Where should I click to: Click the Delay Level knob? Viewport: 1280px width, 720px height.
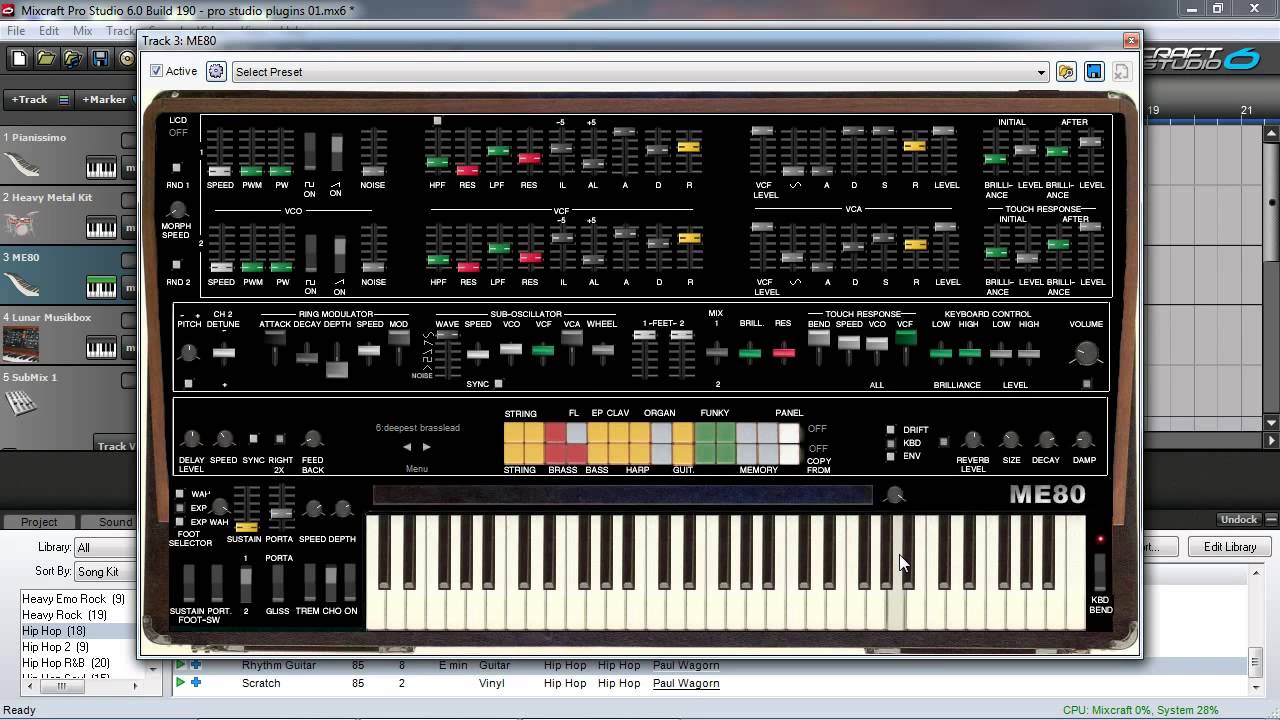click(191, 439)
